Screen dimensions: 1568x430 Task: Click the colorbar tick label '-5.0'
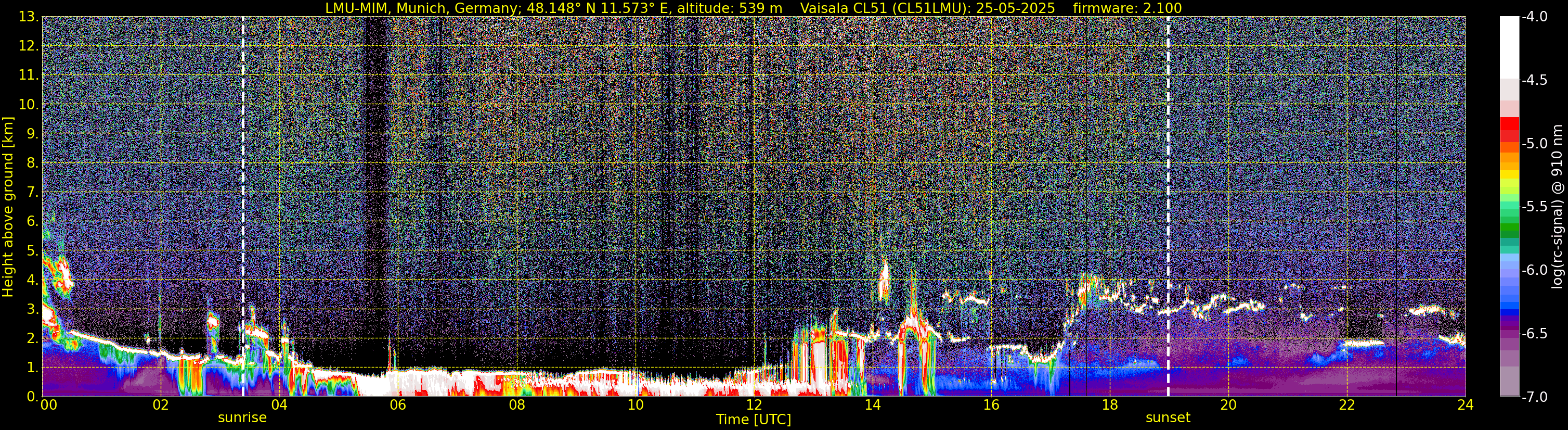(1535, 144)
